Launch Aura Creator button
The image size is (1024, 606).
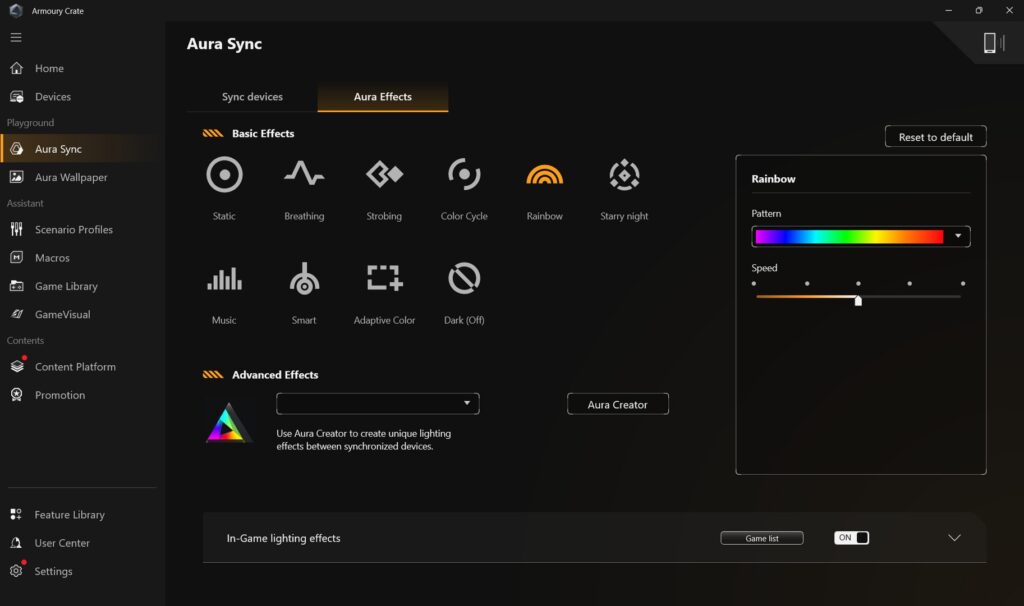(617, 404)
